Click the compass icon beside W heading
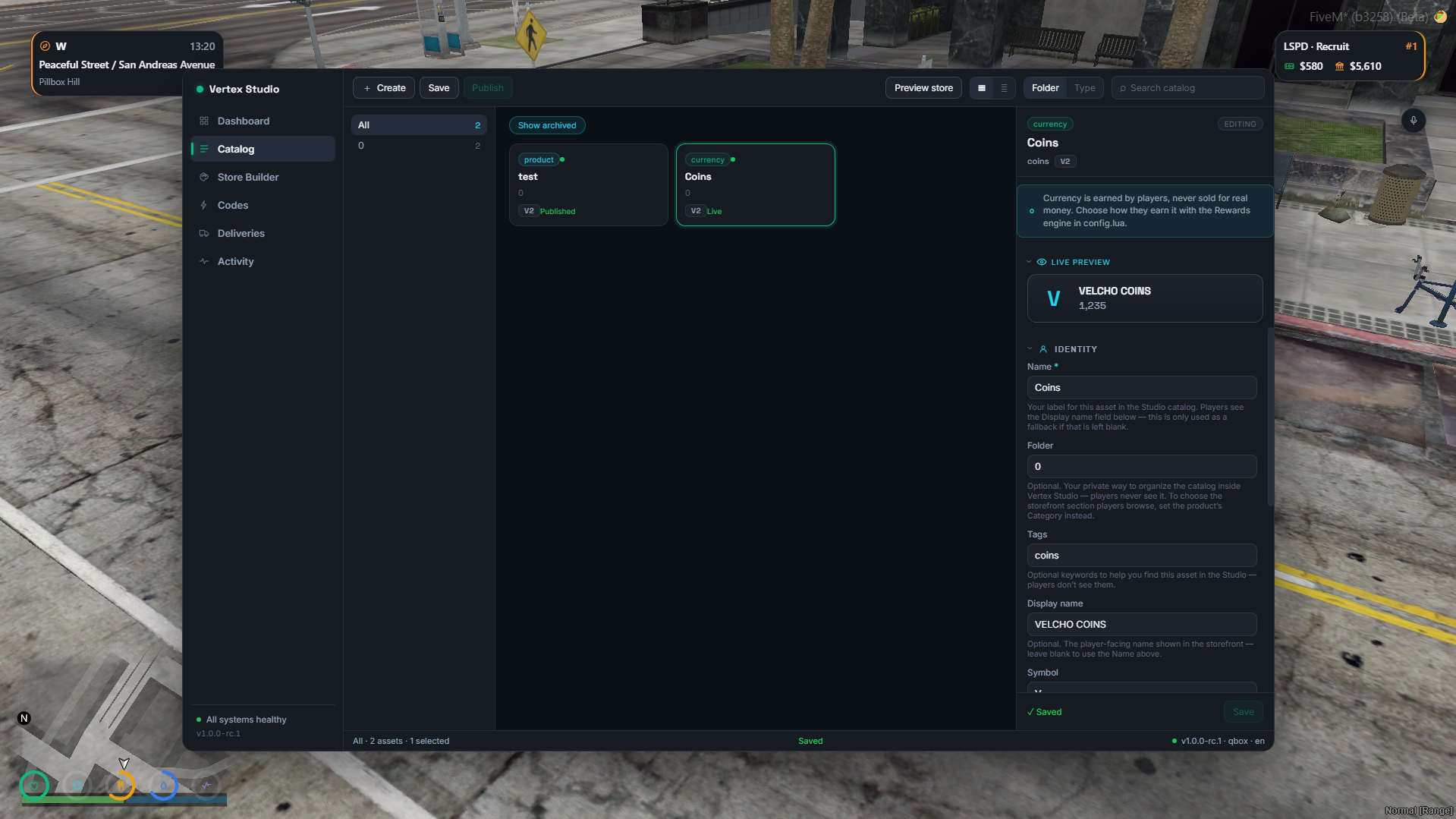This screenshot has width=1456, height=819. click(x=45, y=46)
